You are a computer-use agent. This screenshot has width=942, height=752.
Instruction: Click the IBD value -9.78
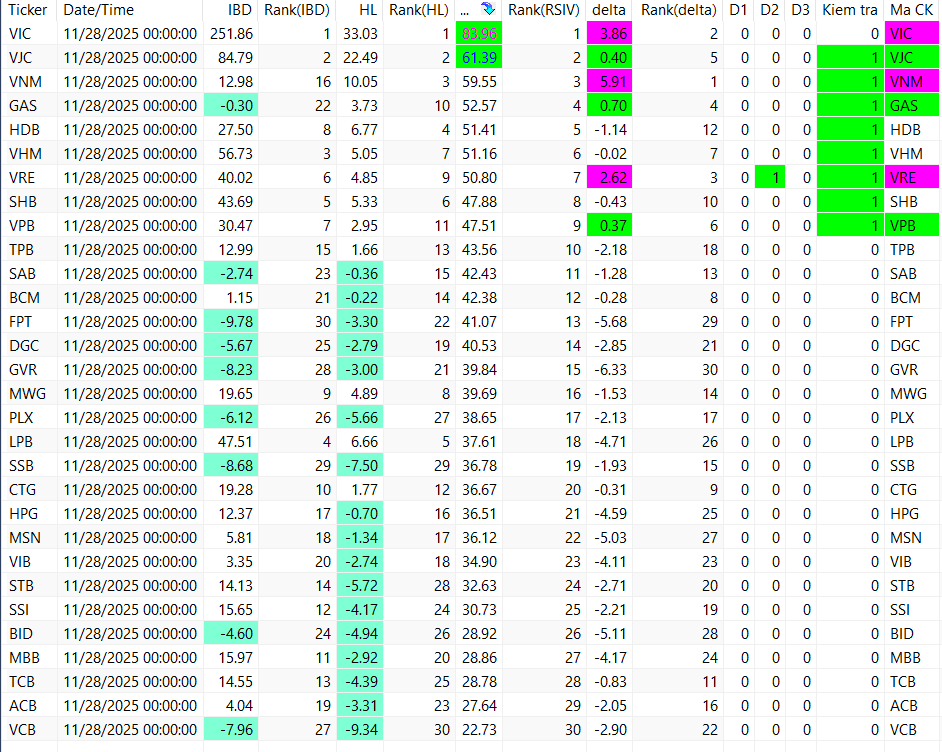click(231, 322)
